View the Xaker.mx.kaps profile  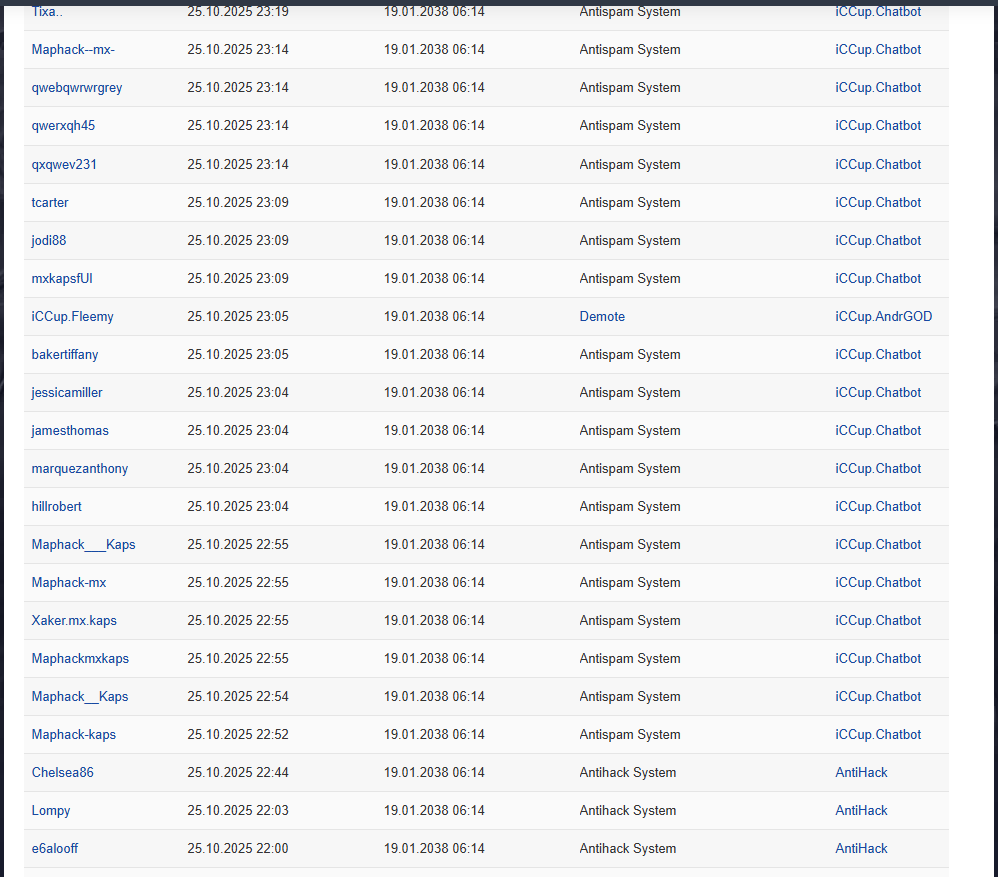[x=74, y=621]
